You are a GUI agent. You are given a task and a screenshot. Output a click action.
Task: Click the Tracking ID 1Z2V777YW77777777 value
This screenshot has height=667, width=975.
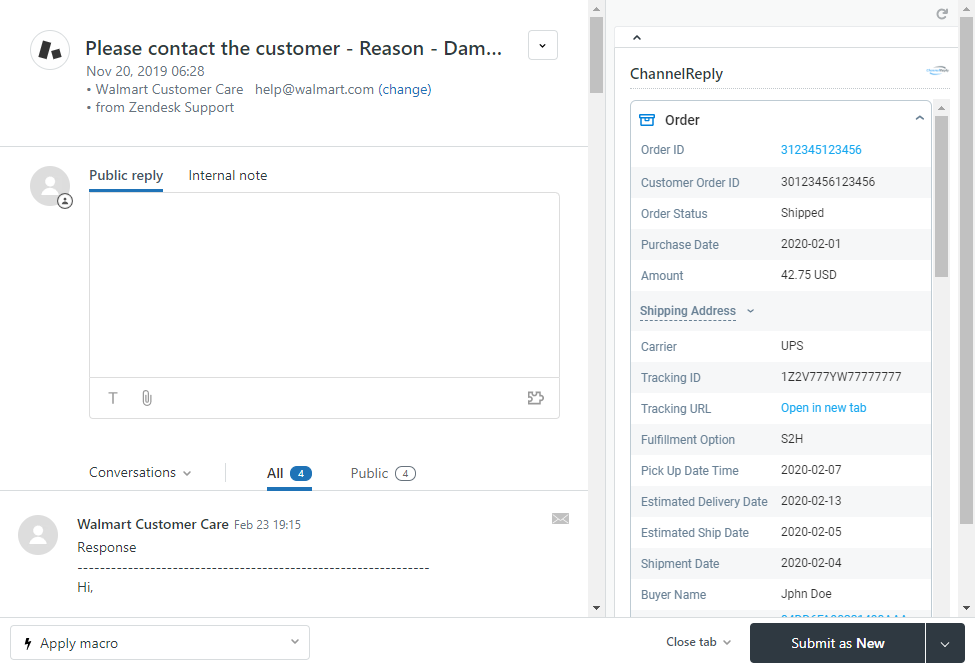[841, 377]
